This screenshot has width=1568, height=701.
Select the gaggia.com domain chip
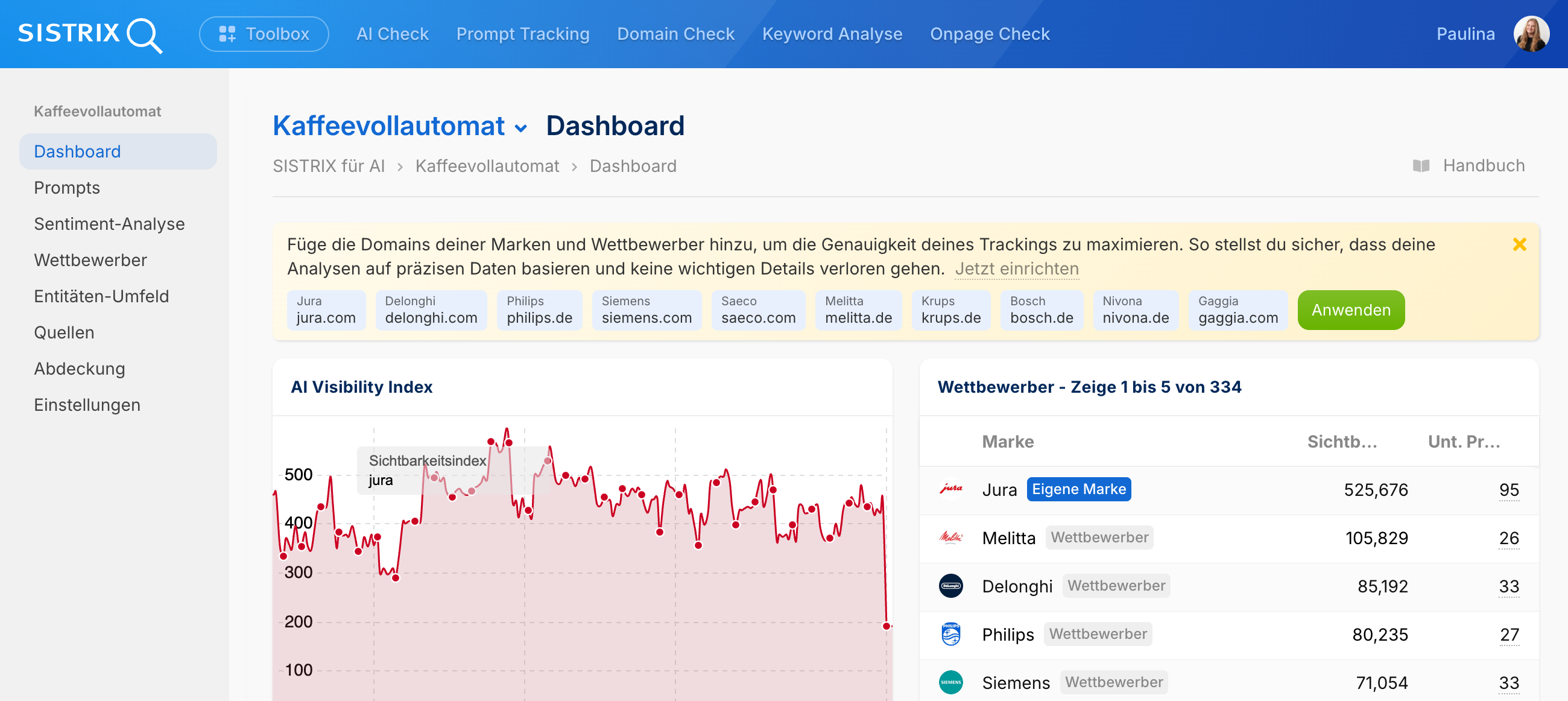coord(1238,310)
